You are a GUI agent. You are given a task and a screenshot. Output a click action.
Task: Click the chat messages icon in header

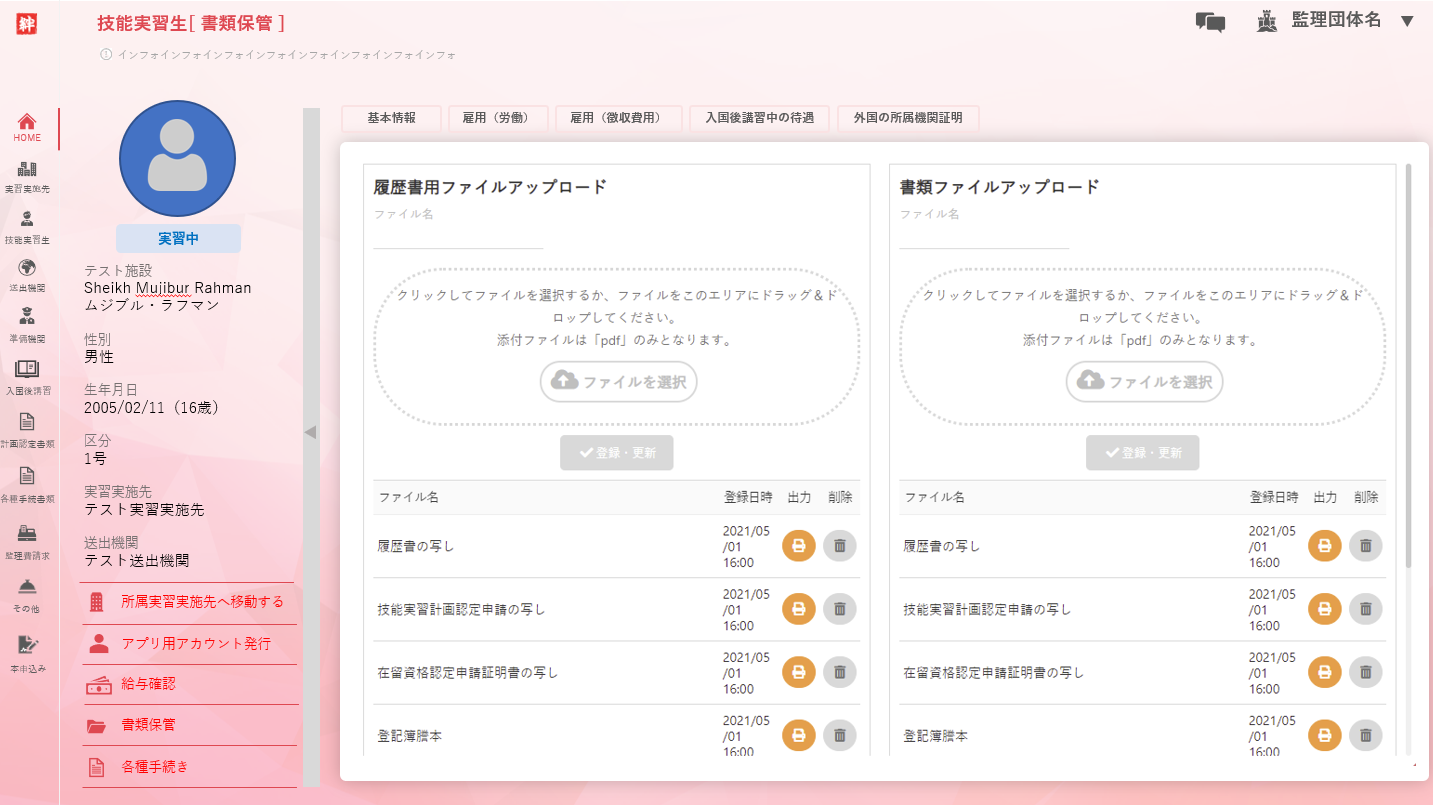(x=1210, y=22)
